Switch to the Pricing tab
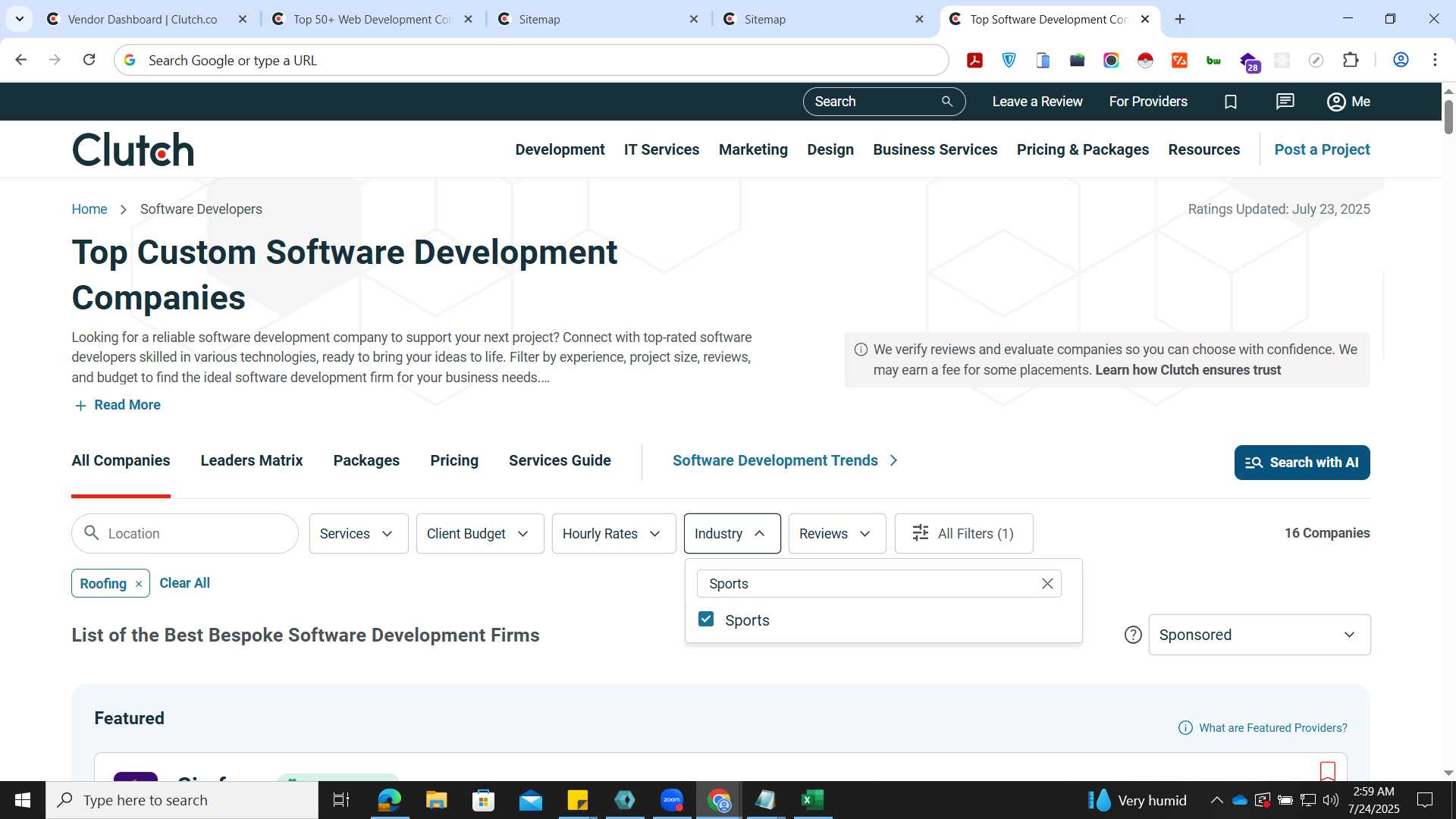Screen dimensions: 1456x819 click(454, 460)
